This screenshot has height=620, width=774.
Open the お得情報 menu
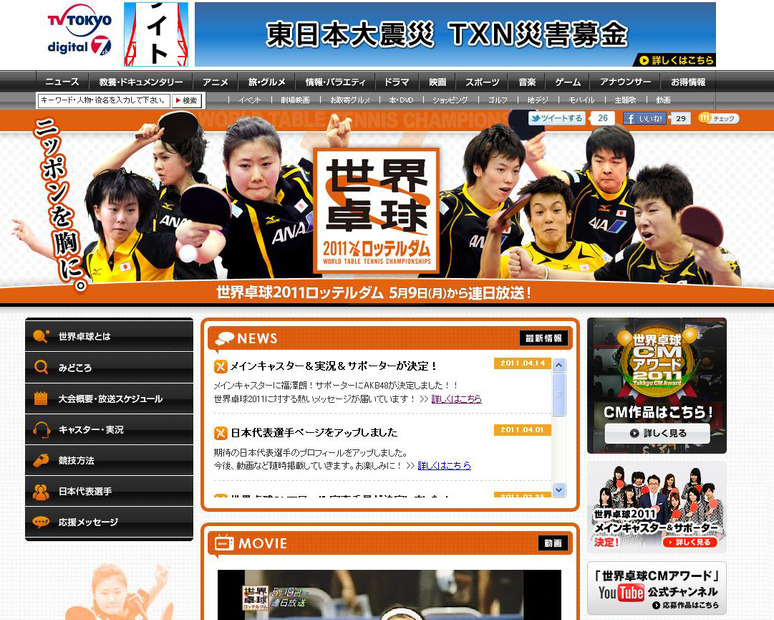pyautogui.click(x=688, y=82)
